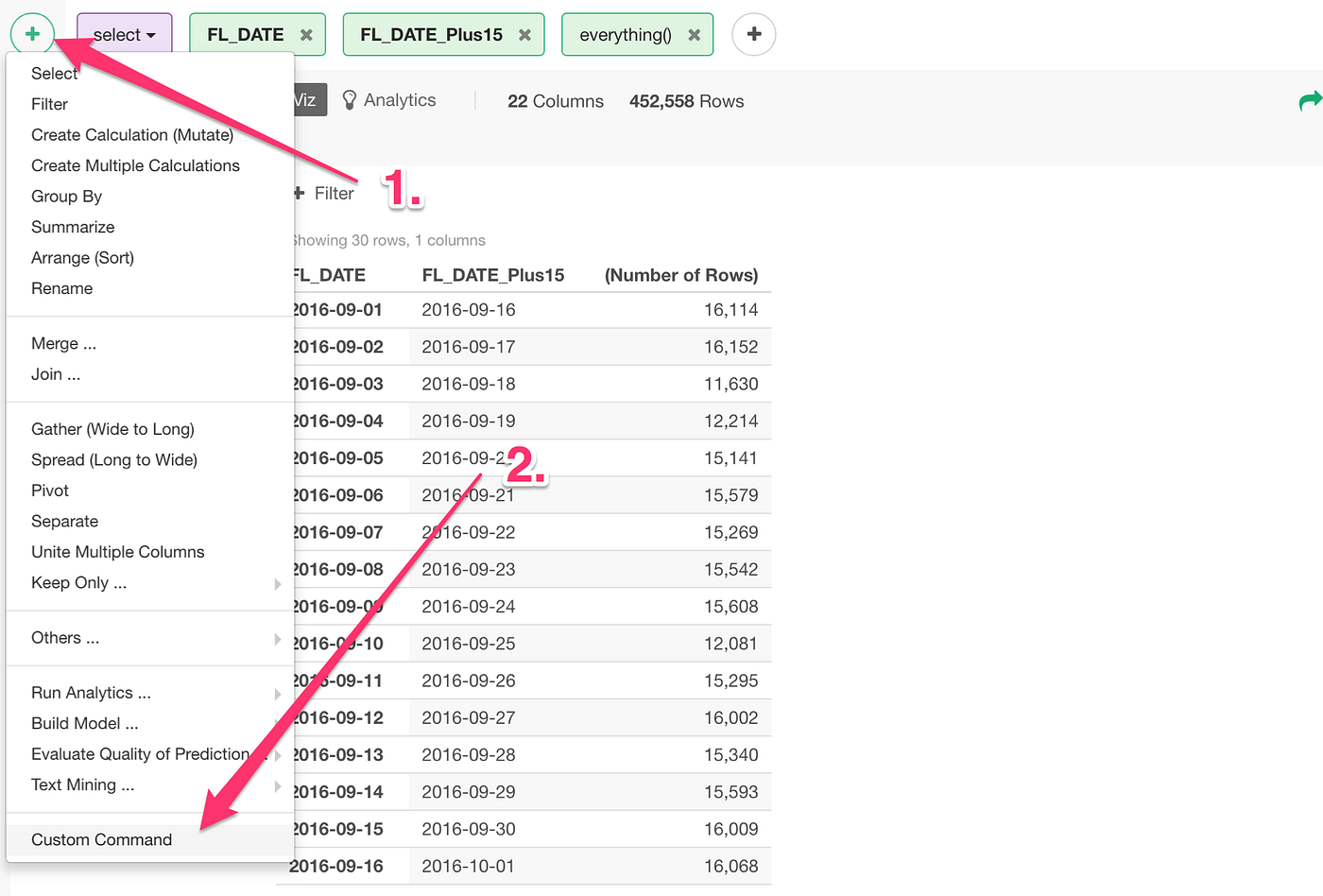Select cell 2016-10-01 in FL_DATE_Plus15
This screenshot has height=896, width=1323.
pyautogui.click(x=469, y=866)
